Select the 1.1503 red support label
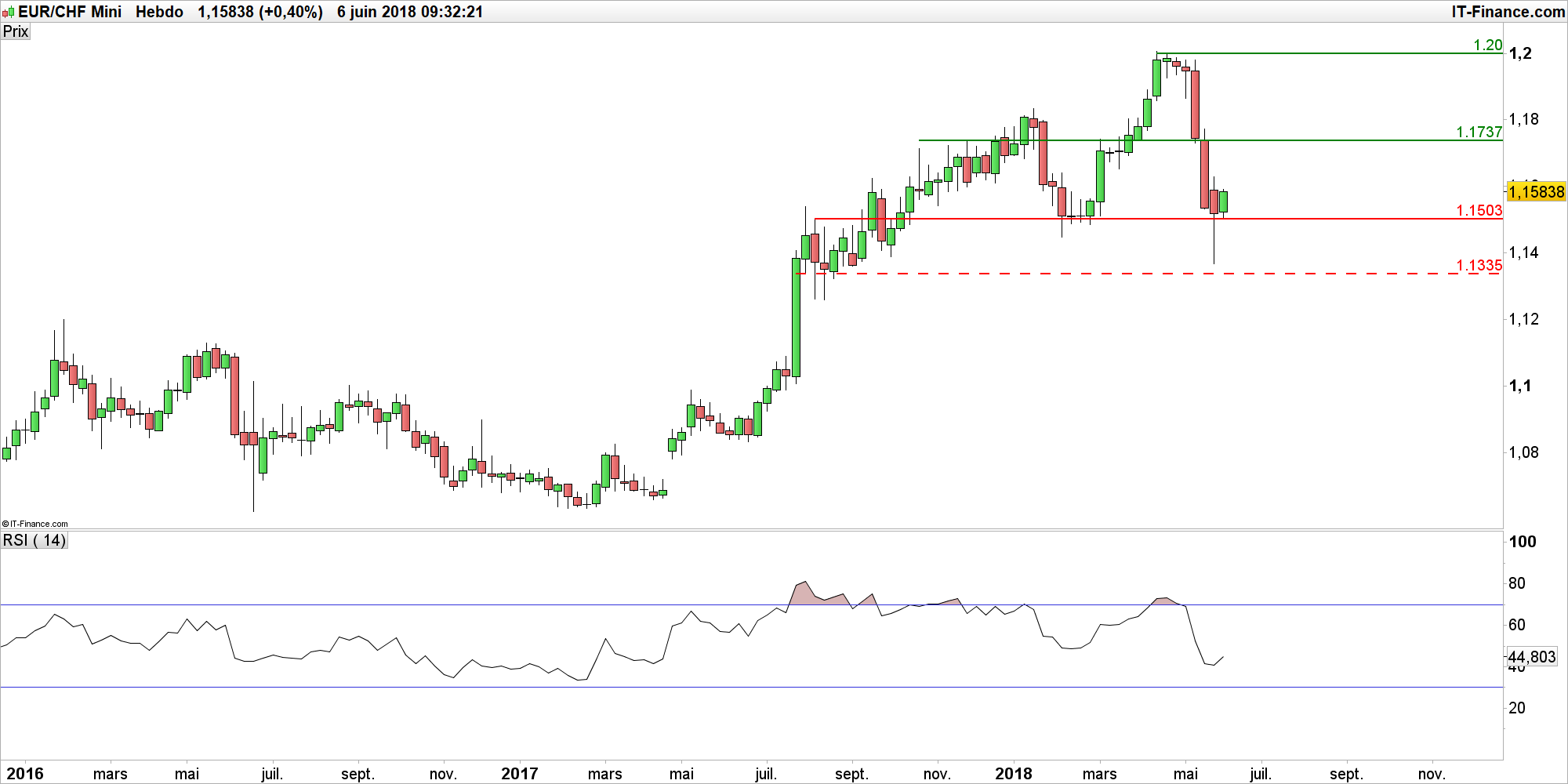Screen dimensions: 1568x784 (x=1479, y=210)
